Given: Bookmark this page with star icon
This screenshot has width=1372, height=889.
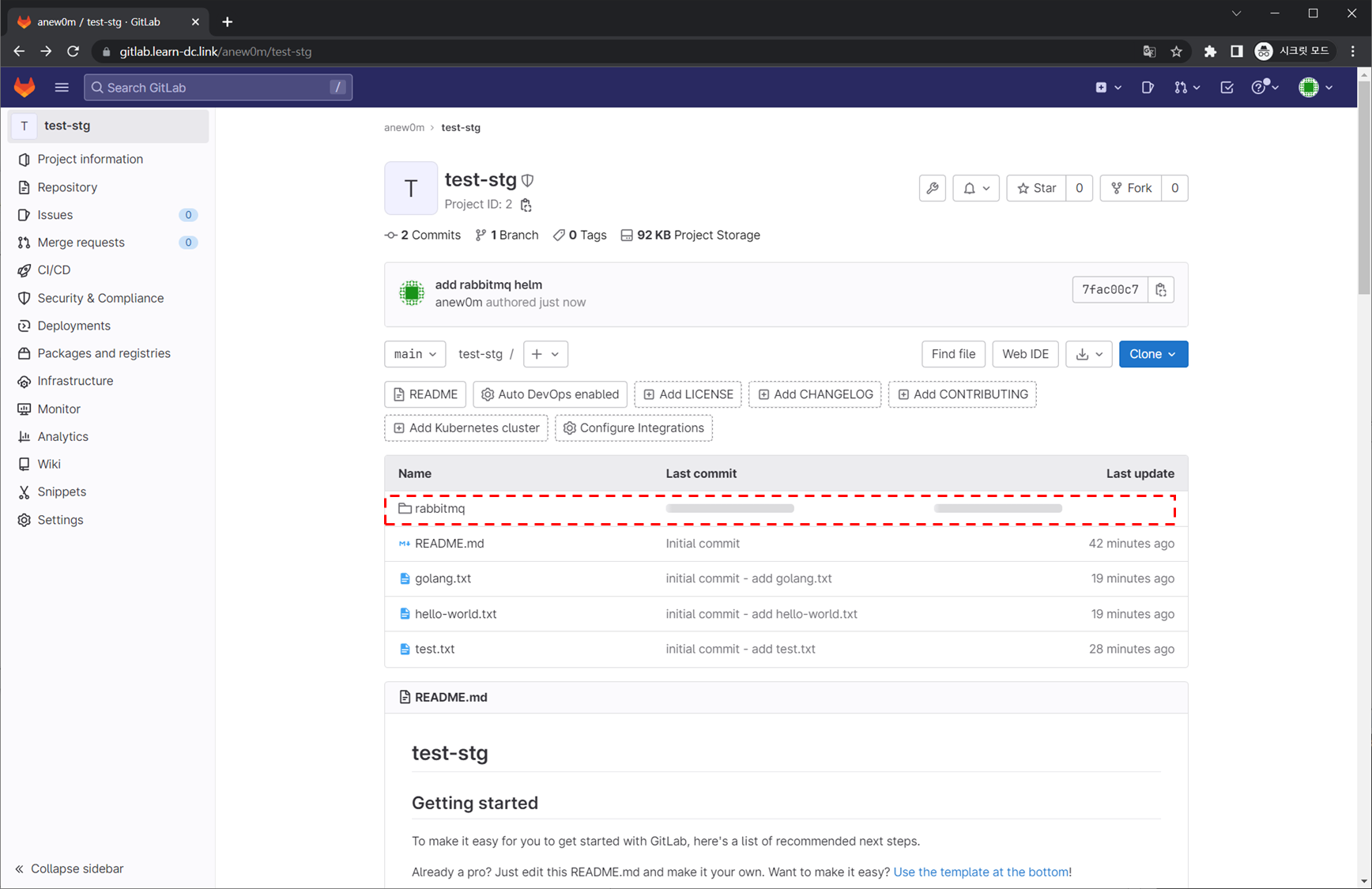Looking at the screenshot, I should [1176, 51].
